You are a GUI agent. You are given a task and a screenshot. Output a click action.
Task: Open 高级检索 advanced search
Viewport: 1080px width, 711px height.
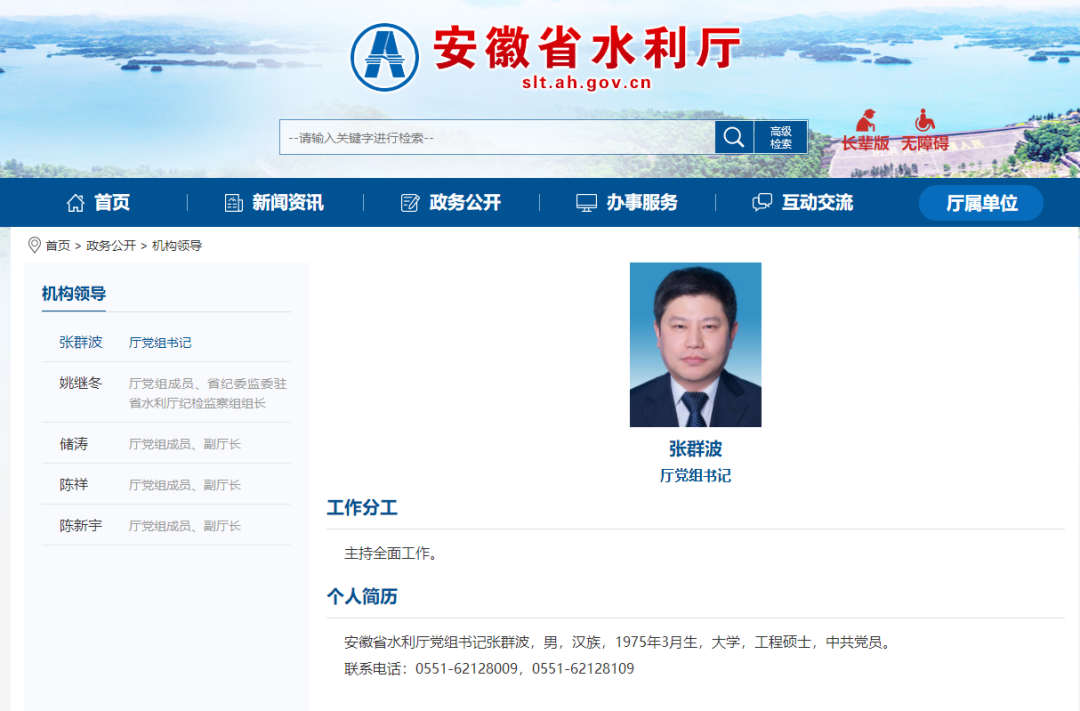[783, 136]
